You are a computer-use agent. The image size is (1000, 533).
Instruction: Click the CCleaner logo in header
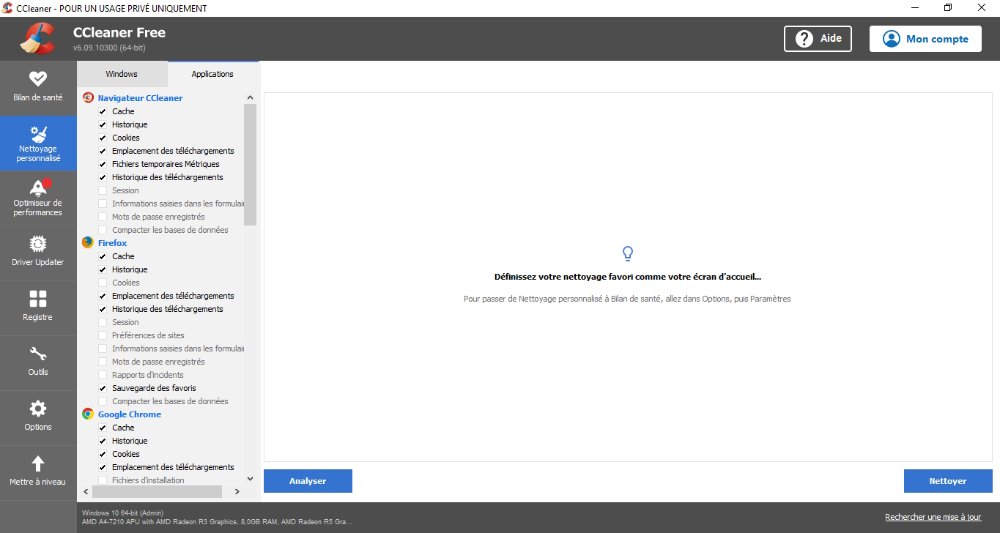(38, 39)
